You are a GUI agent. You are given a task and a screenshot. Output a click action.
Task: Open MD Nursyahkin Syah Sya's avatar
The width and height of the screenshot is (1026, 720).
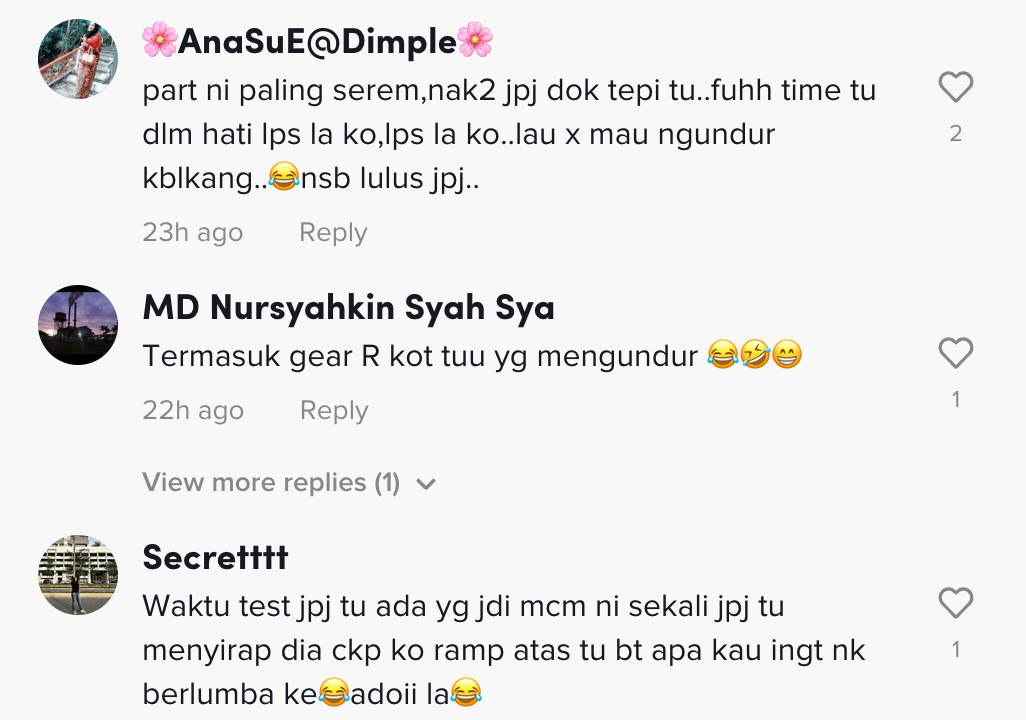tap(78, 325)
